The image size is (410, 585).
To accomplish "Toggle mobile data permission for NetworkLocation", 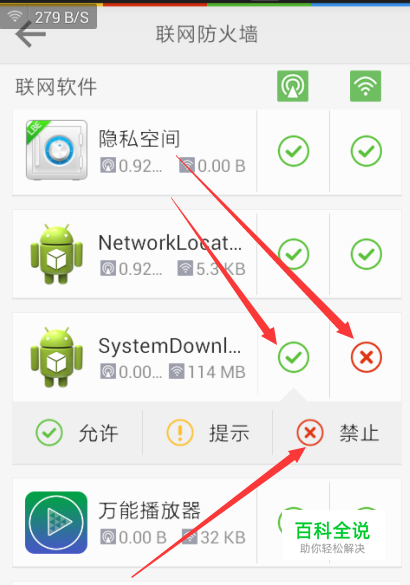I will 294,254.
